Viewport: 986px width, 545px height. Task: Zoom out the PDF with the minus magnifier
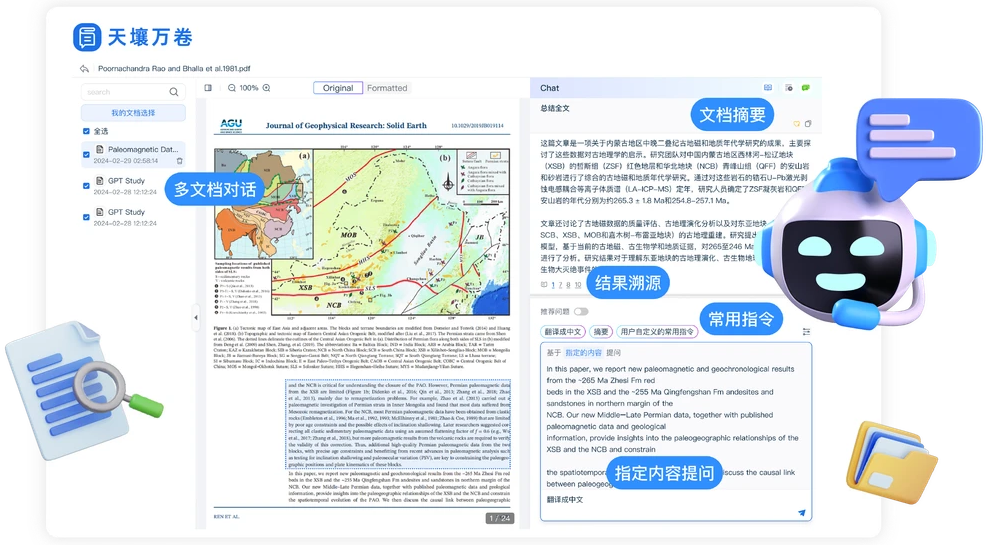[x=232, y=88]
